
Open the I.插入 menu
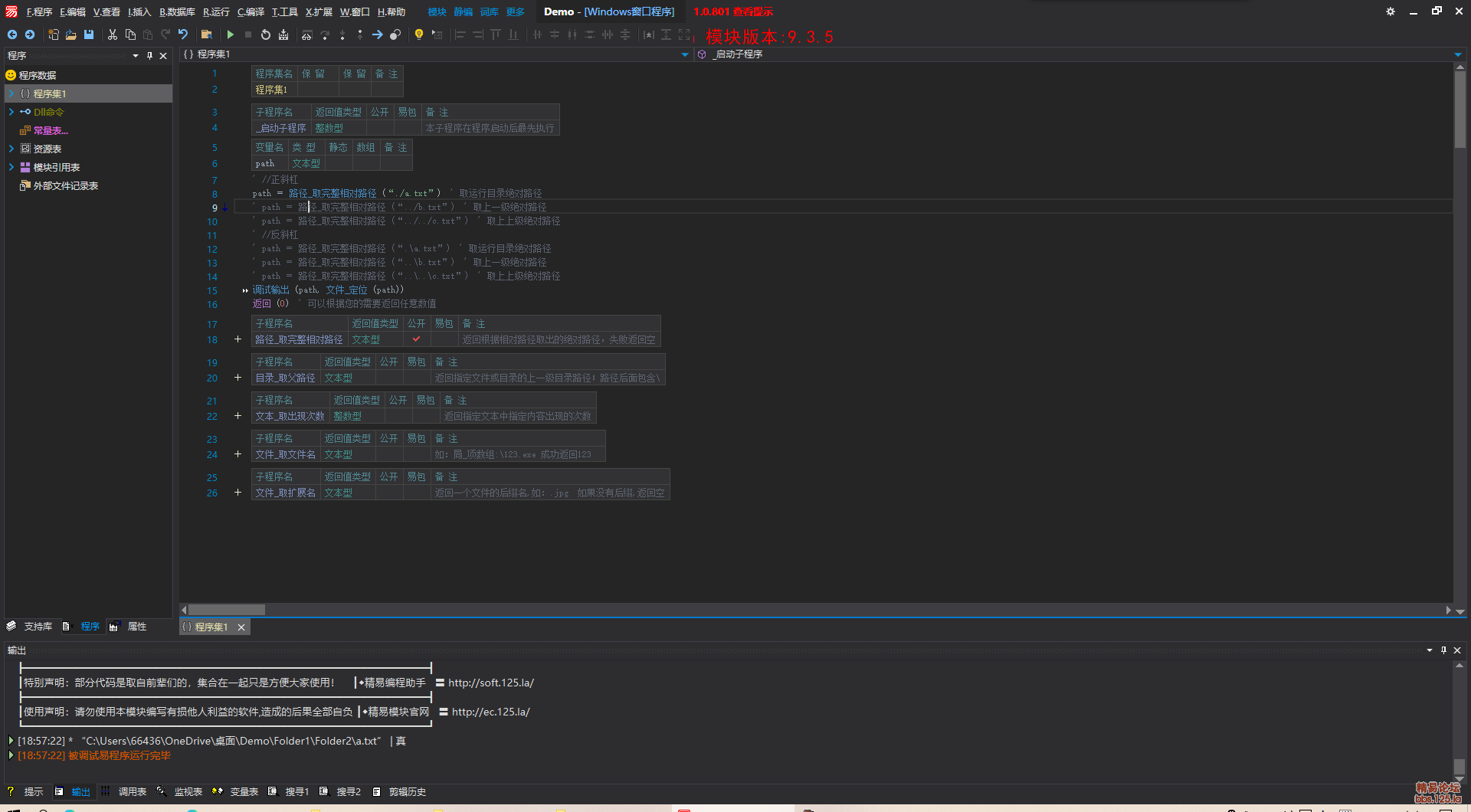click(139, 12)
